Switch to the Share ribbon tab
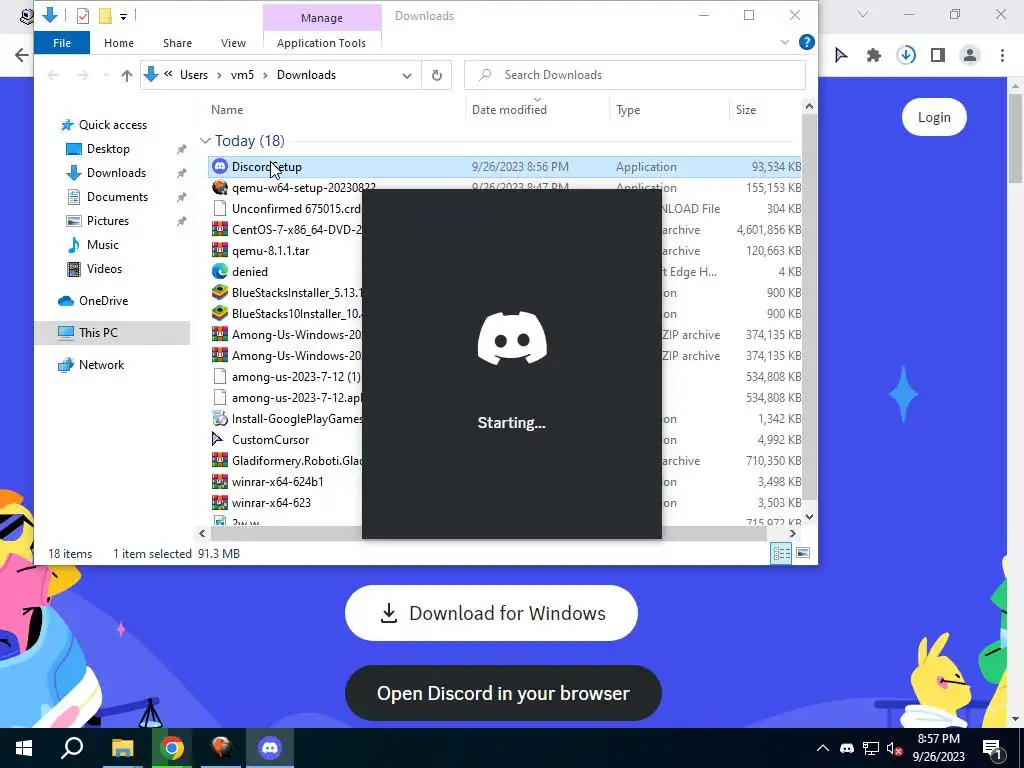Viewport: 1024px width, 768px height. [177, 42]
